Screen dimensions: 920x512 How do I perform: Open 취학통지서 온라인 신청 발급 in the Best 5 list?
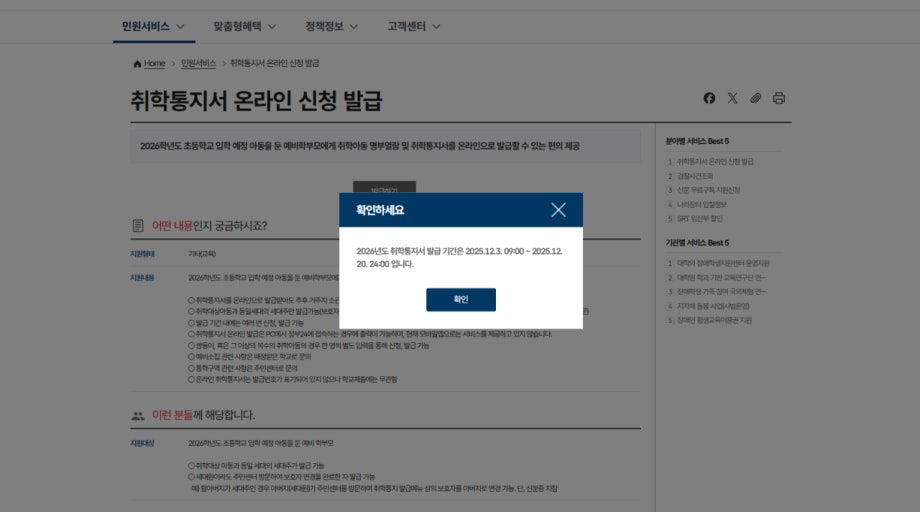click(x=715, y=161)
